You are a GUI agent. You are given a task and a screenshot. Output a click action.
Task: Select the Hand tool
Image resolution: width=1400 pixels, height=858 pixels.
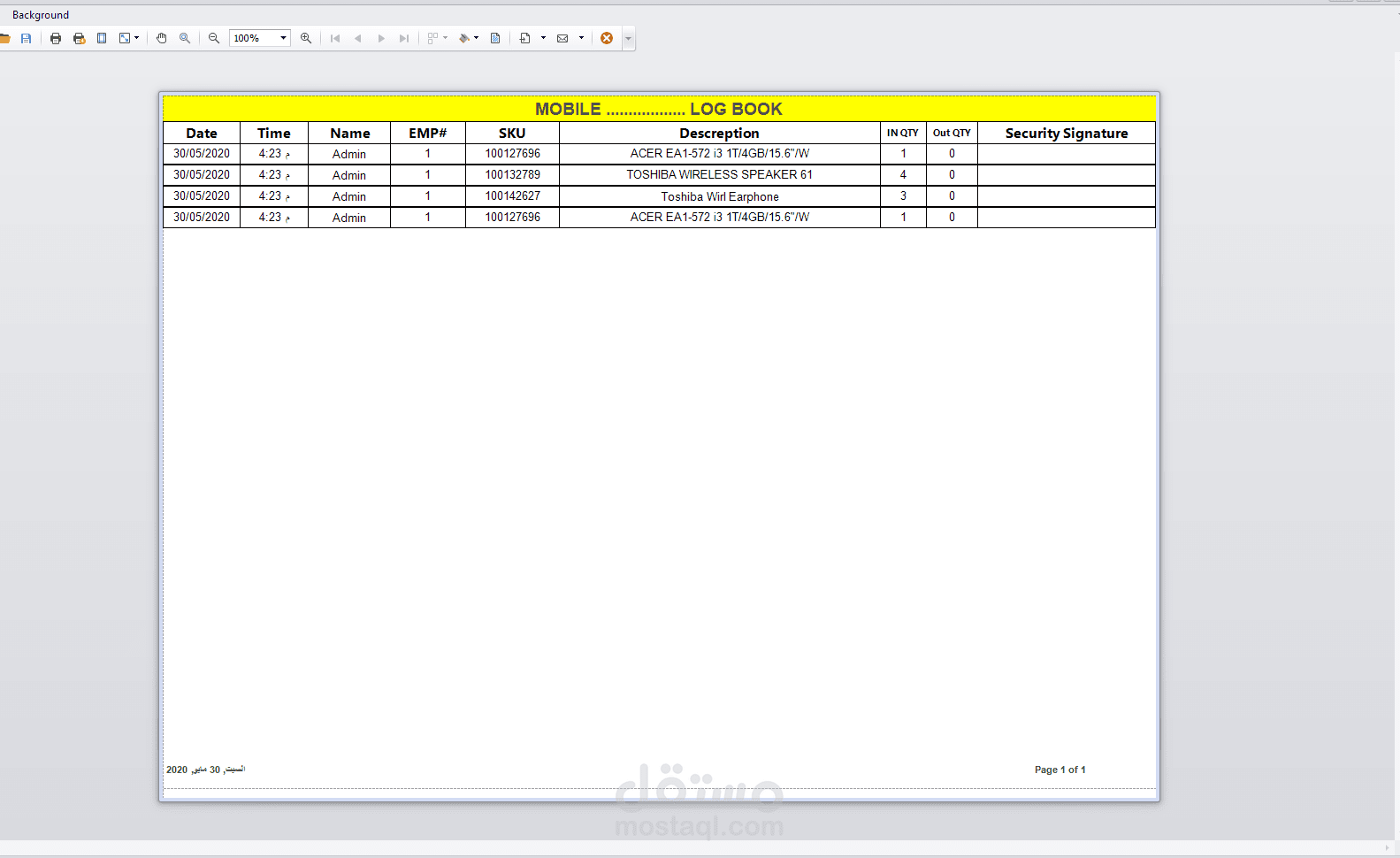(162, 38)
